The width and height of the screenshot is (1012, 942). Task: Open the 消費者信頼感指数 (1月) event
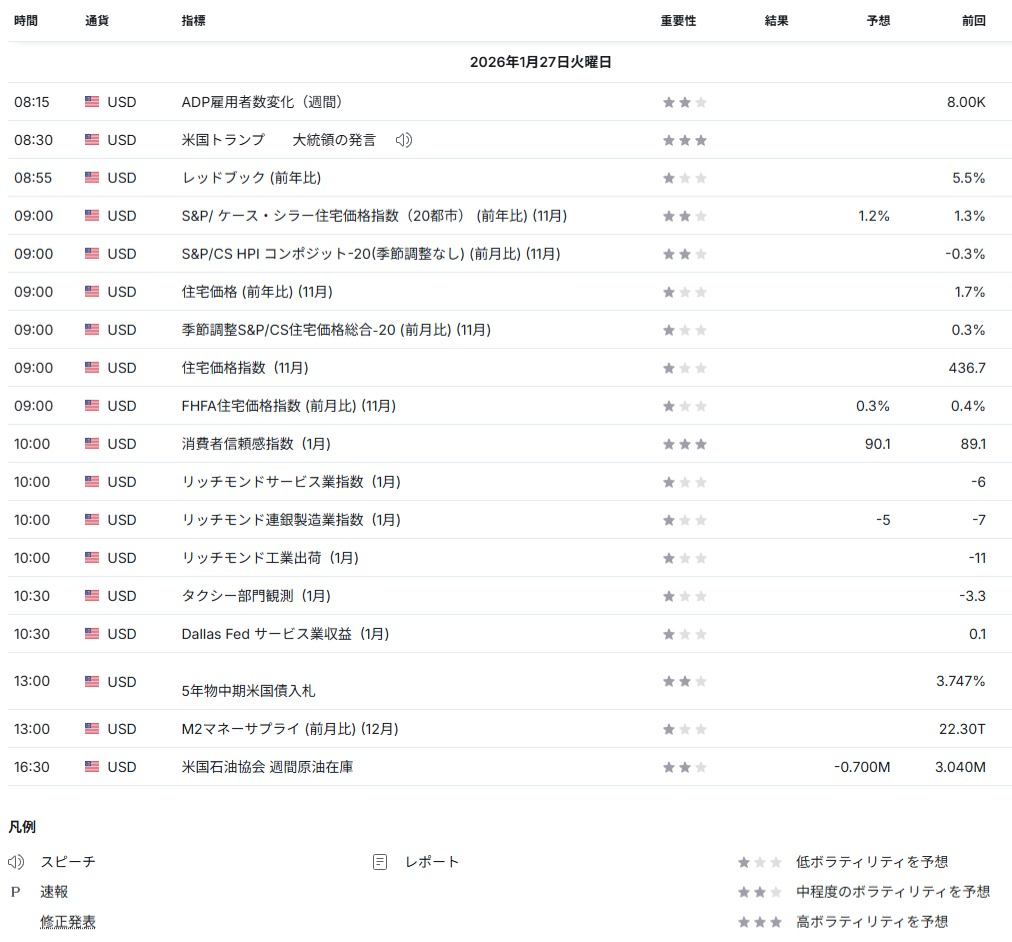click(x=256, y=444)
